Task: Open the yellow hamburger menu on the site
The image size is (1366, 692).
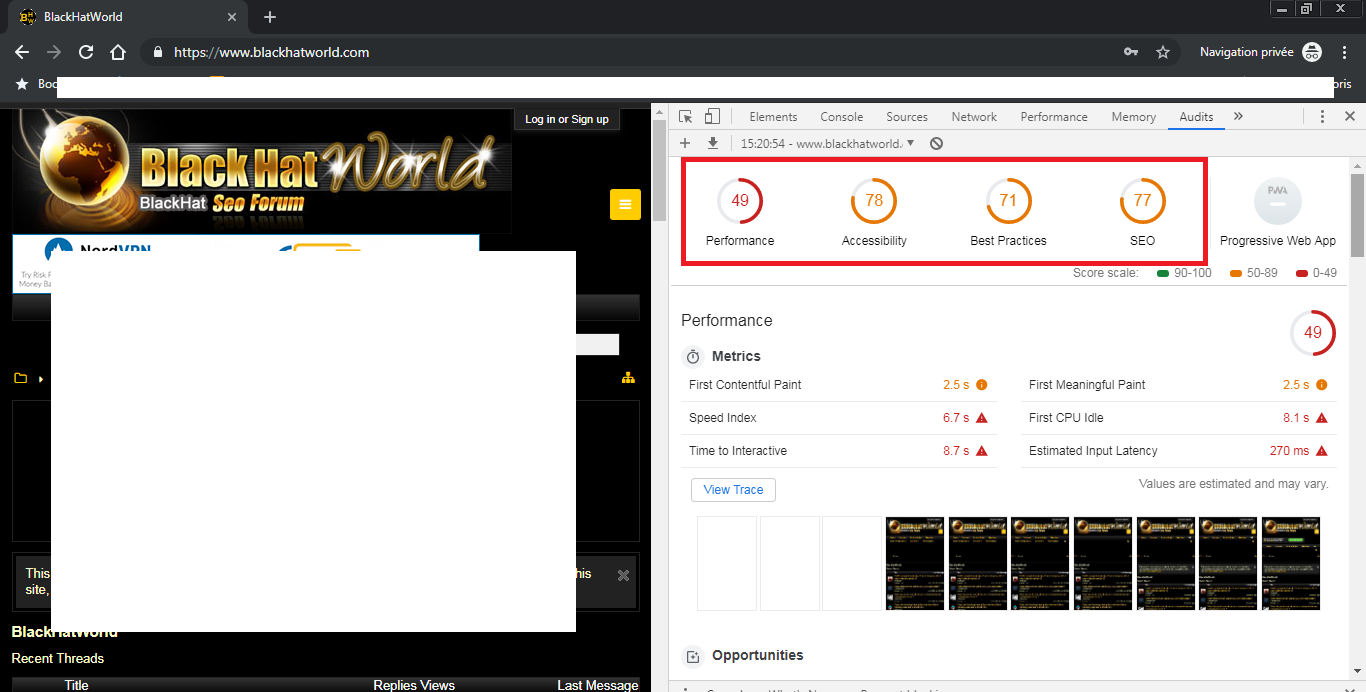Action: [x=625, y=205]
